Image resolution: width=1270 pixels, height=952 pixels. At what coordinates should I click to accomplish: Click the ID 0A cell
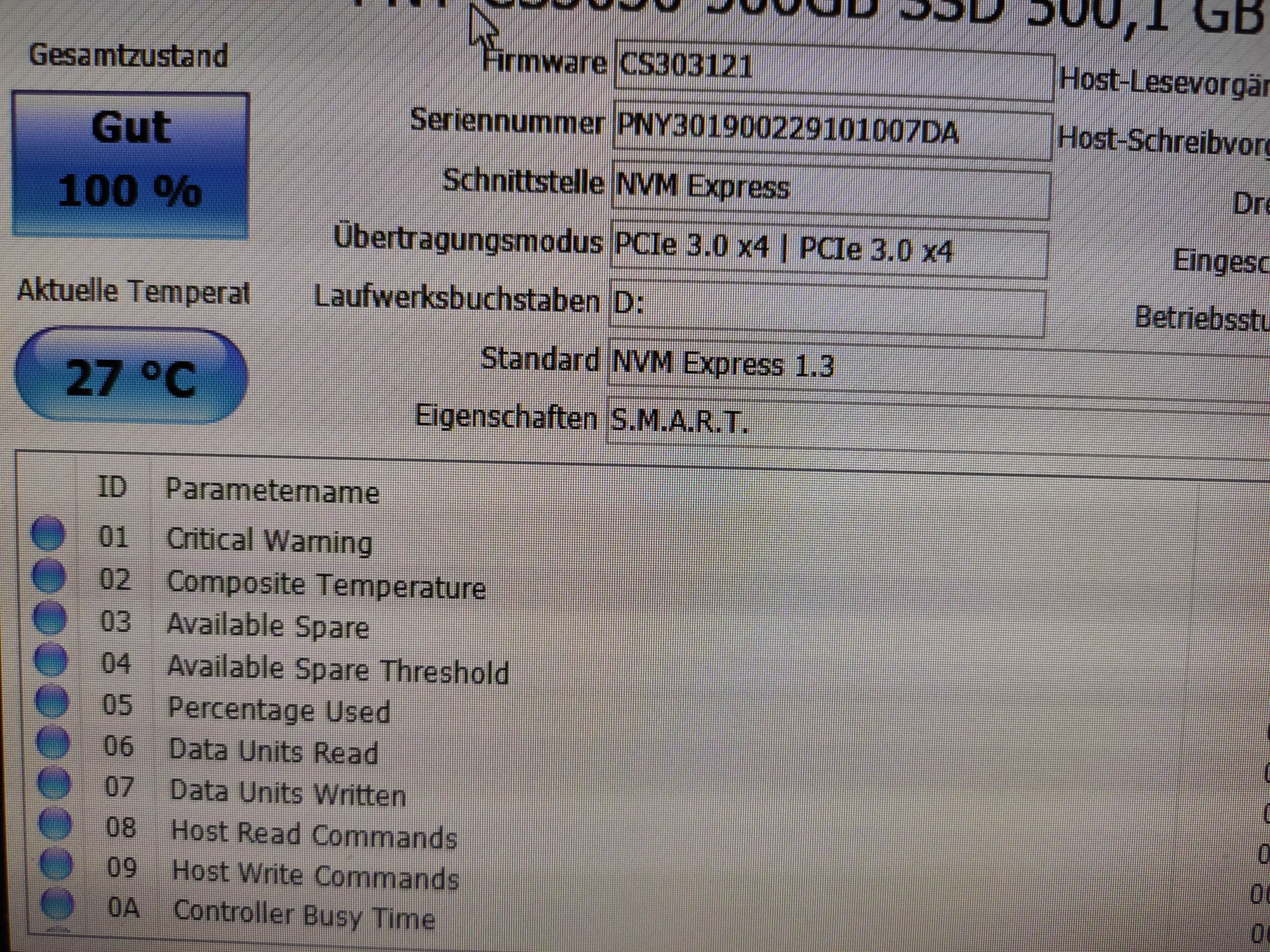pyautogui.click(x=123, y=909)
